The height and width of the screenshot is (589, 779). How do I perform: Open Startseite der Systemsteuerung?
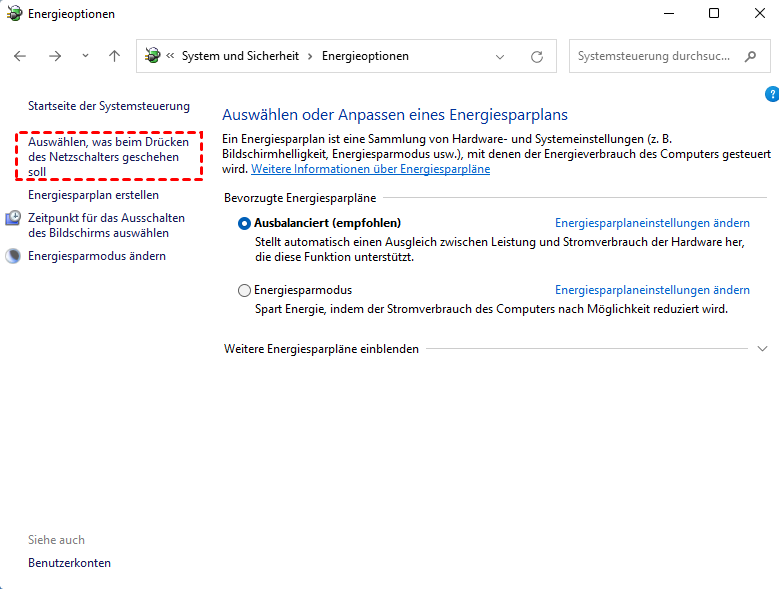click(109, 106)
